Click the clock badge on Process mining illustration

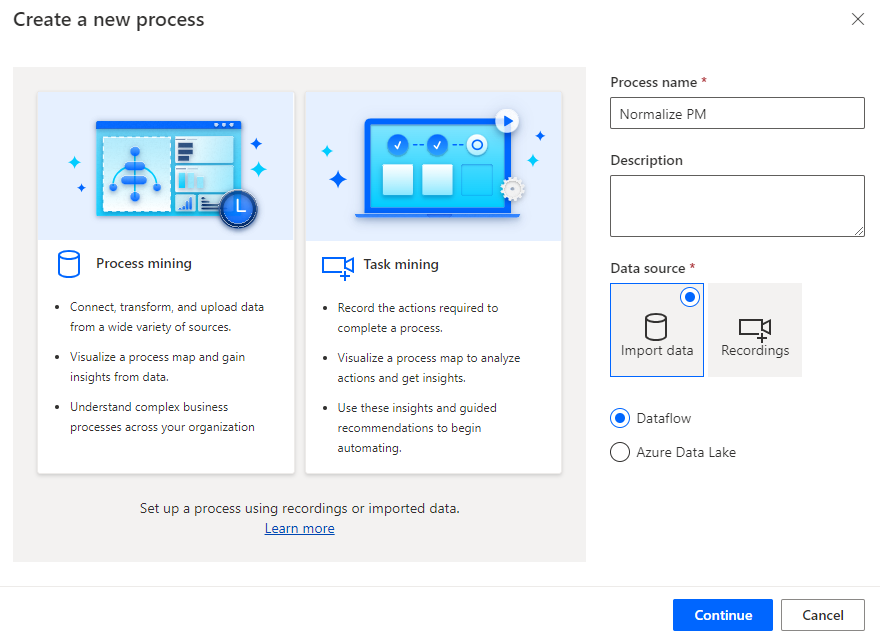pyautogui.click(x=237, y=209)
